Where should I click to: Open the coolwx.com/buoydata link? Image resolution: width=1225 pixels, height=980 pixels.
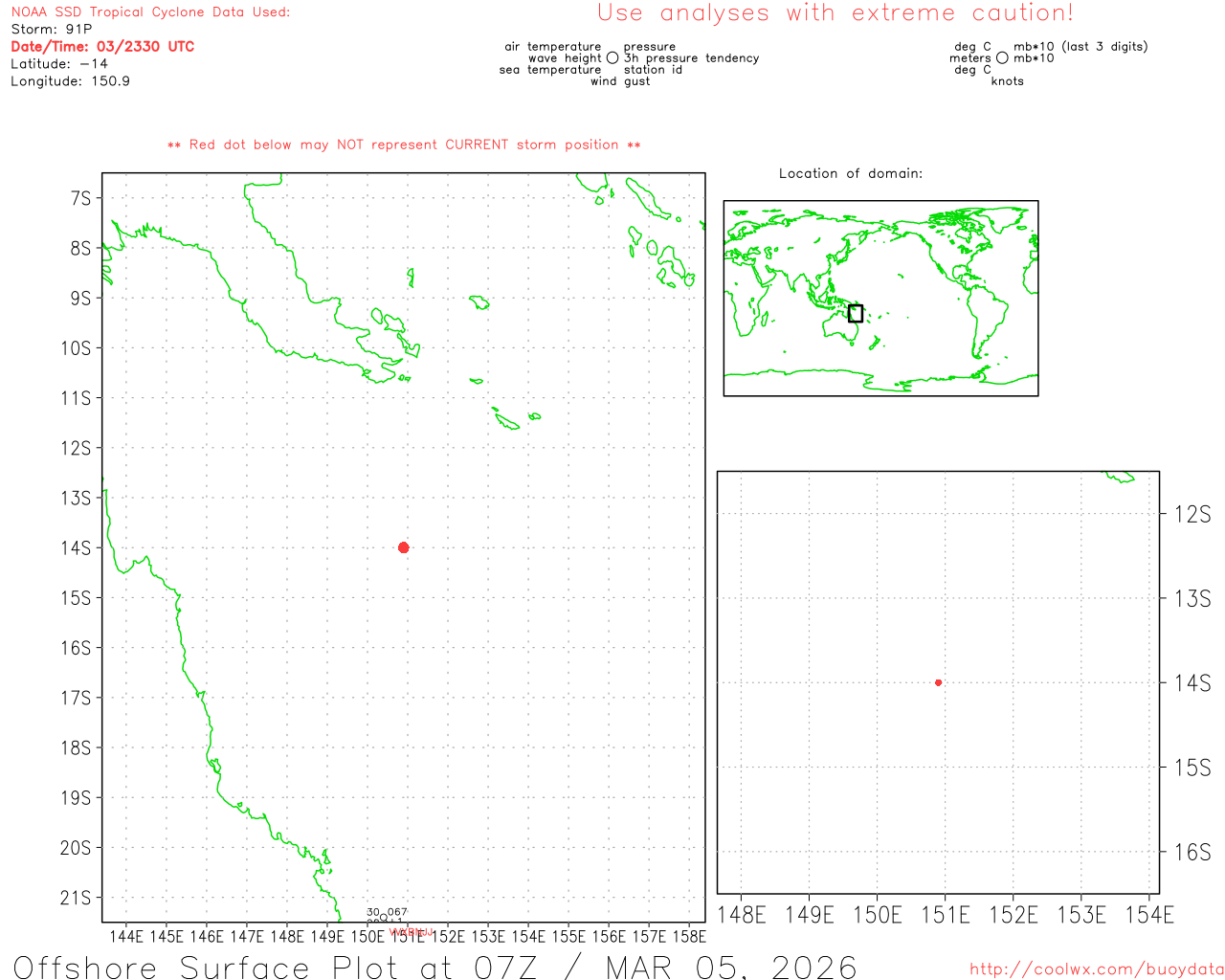(1096, 969)
